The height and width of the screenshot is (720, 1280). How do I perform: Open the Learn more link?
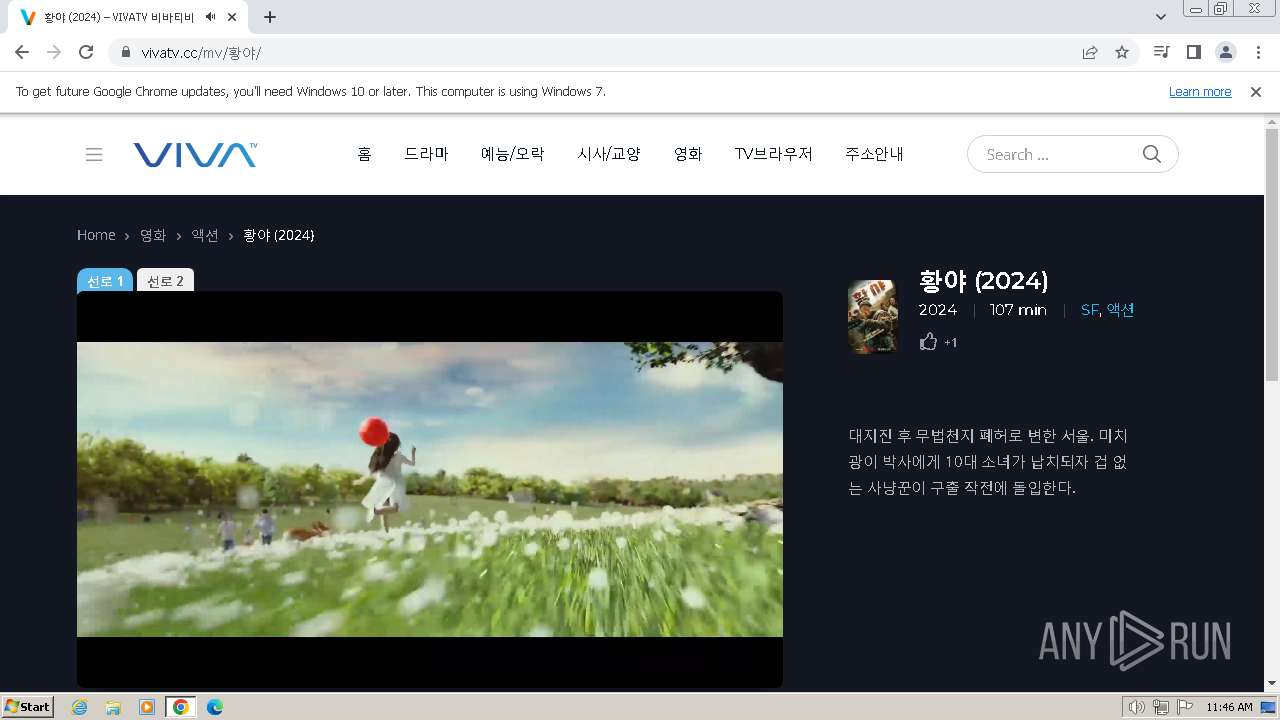pyautogui.click(x=1200, y=91)
